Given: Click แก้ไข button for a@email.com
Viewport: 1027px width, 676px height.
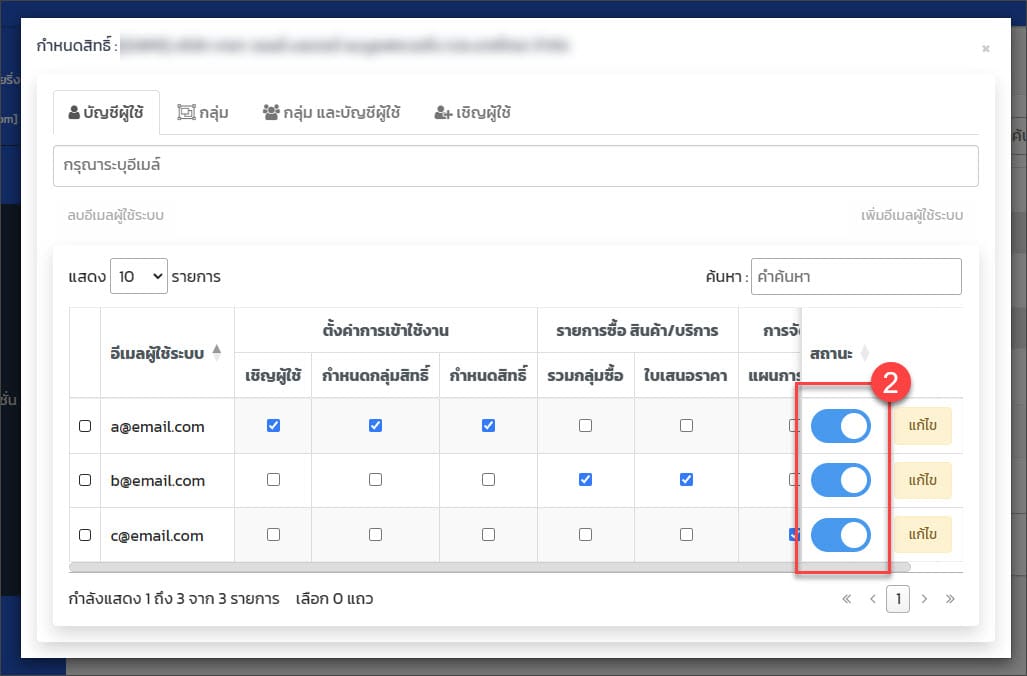Looking at the screenshot, I should pyautogui.click(x=922, y=425).
